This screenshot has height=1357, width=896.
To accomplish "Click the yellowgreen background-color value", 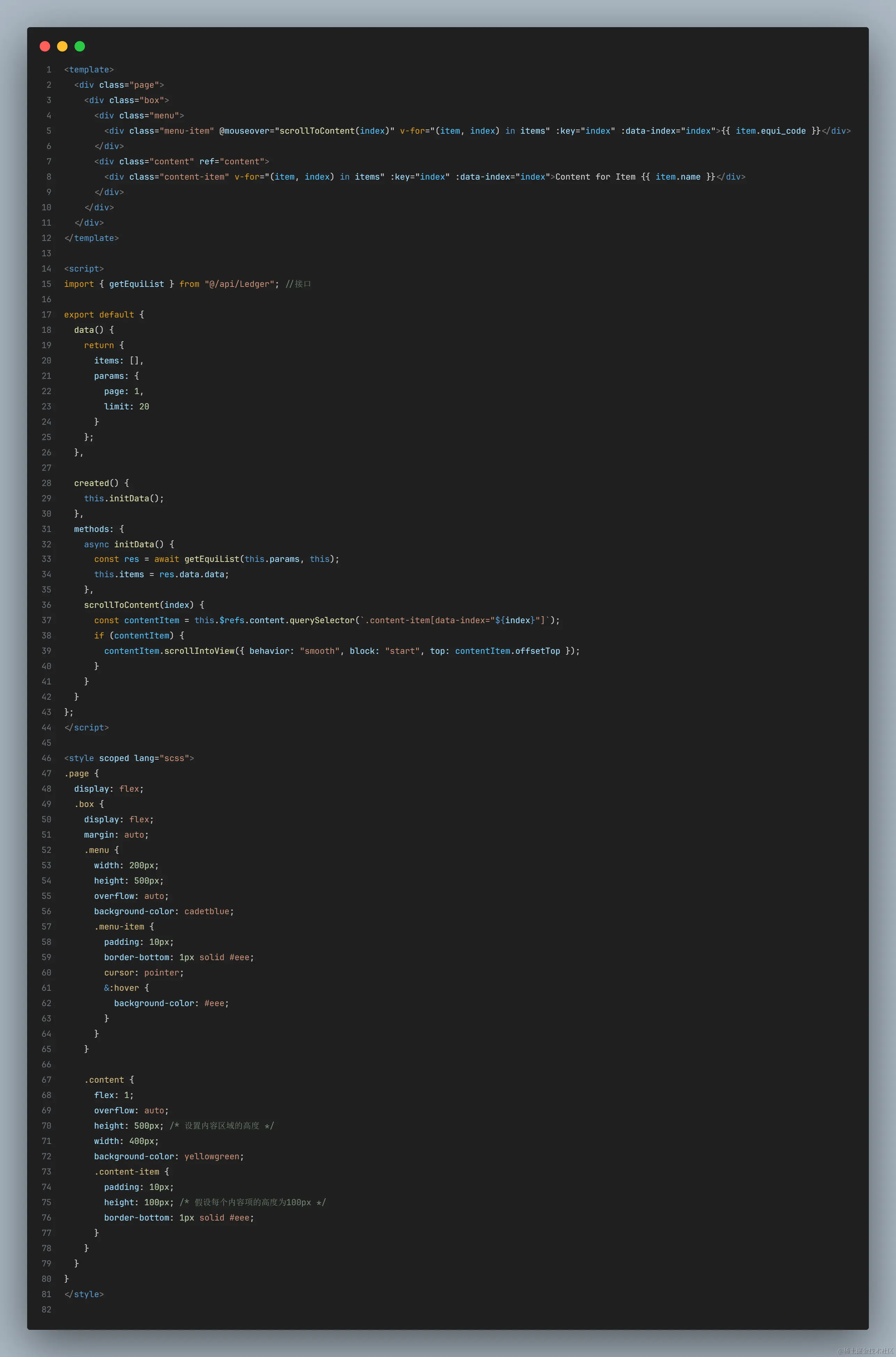I will [x=213, y=1156].
